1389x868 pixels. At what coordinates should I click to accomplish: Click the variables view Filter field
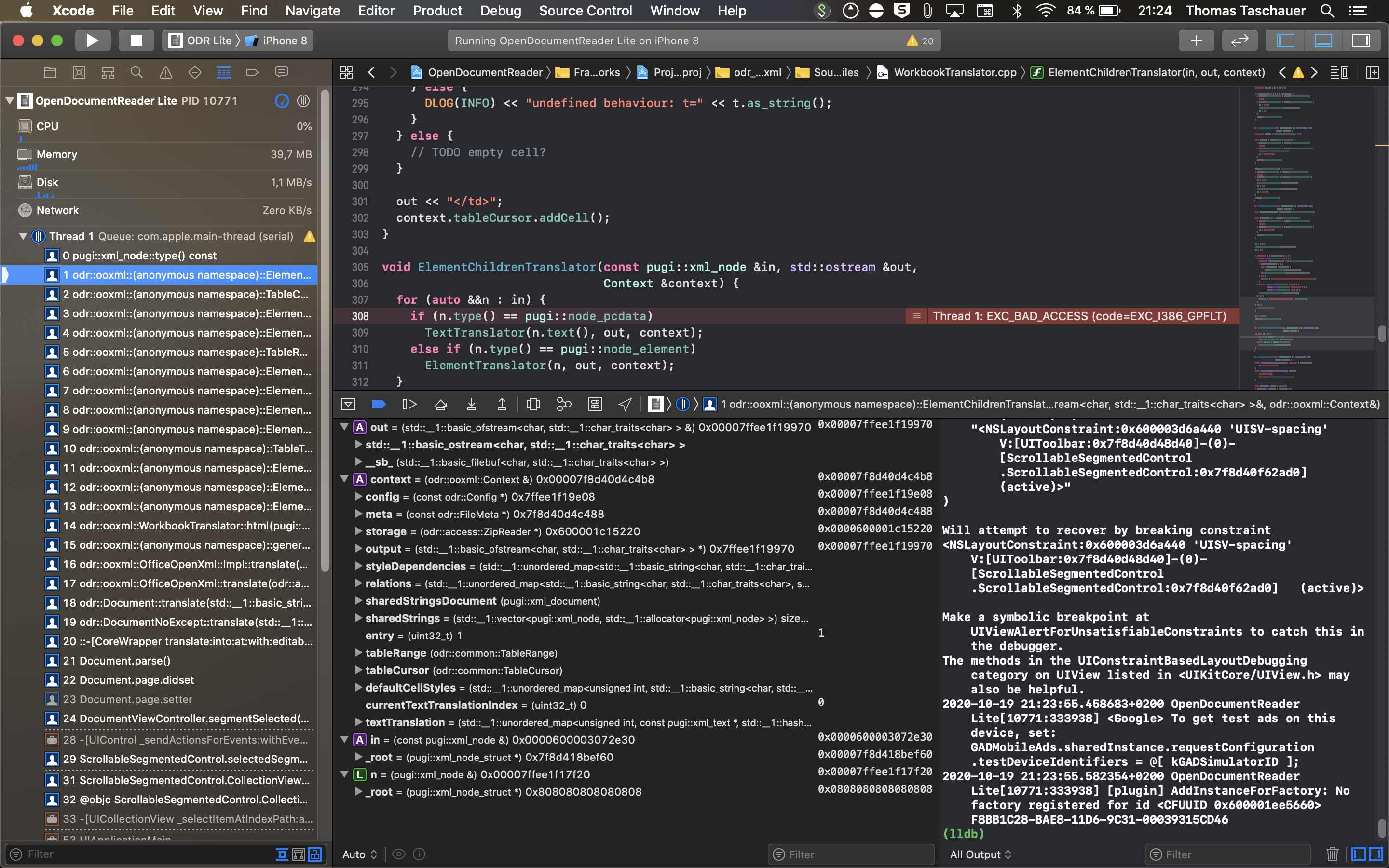click(851, 854)
